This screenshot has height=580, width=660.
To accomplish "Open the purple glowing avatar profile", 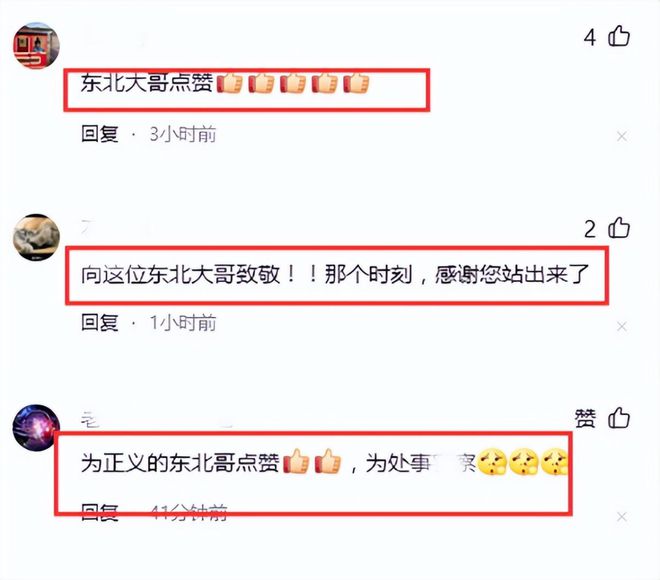I will point(37,428).
